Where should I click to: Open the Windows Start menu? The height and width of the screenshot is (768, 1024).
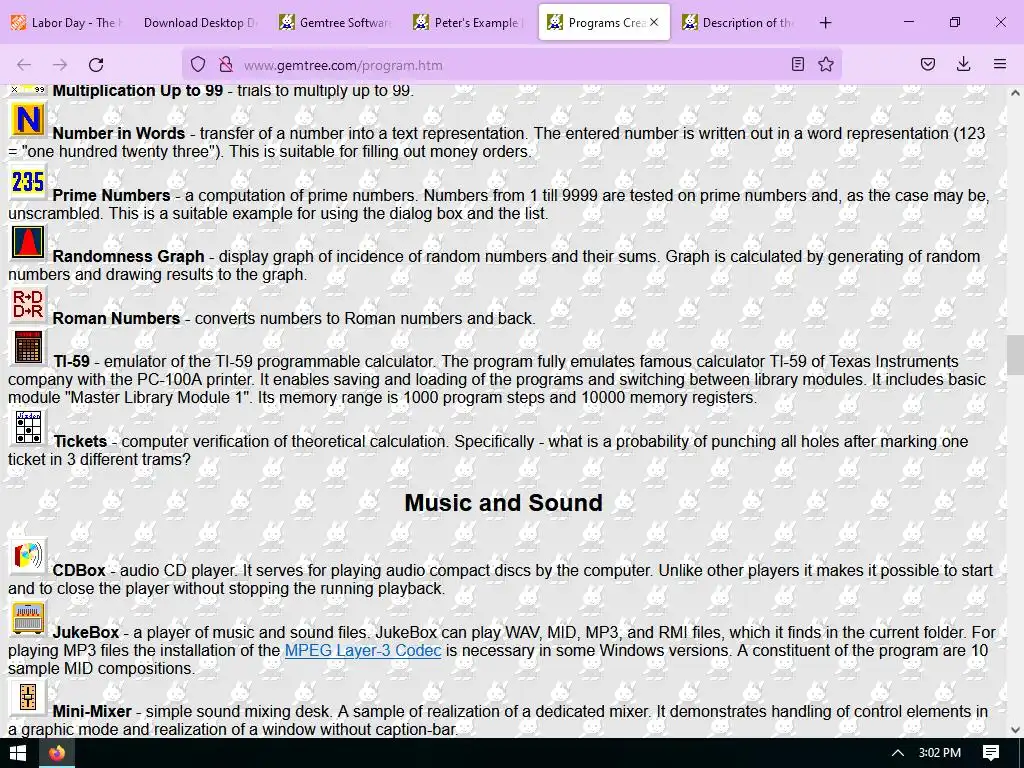[18, 754]
